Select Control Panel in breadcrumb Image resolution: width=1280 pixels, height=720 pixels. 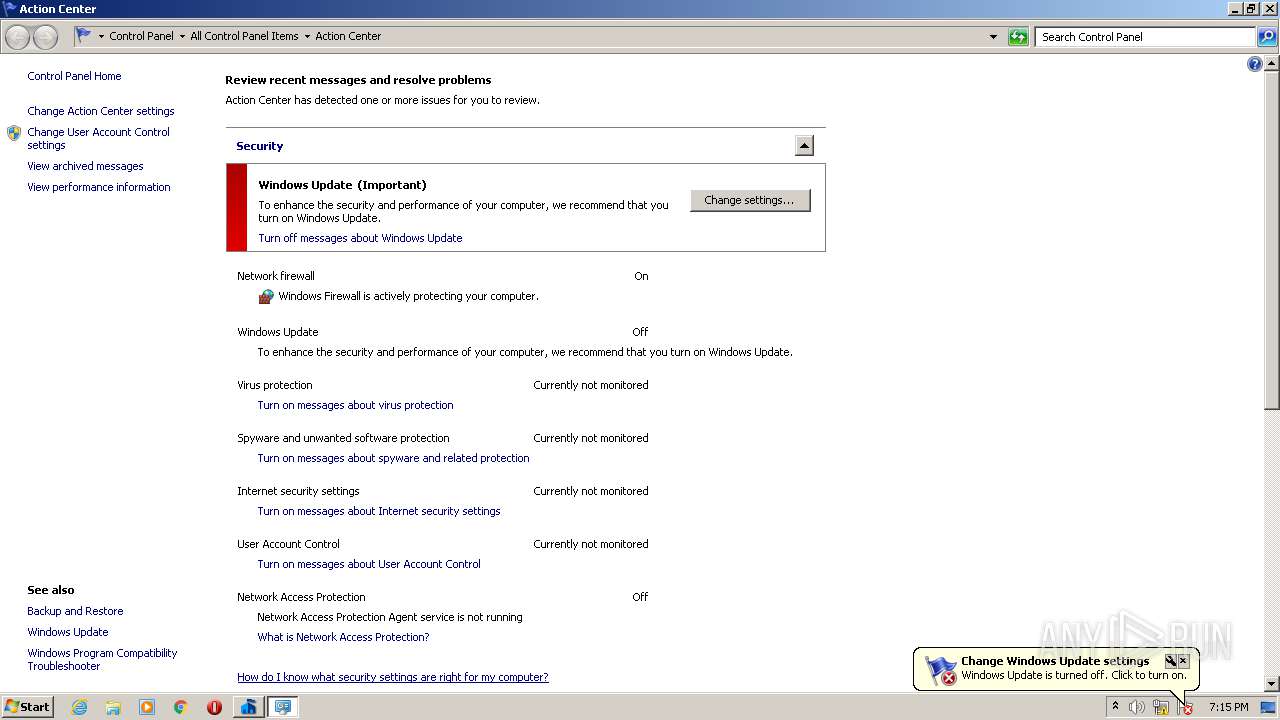point(141,36)
